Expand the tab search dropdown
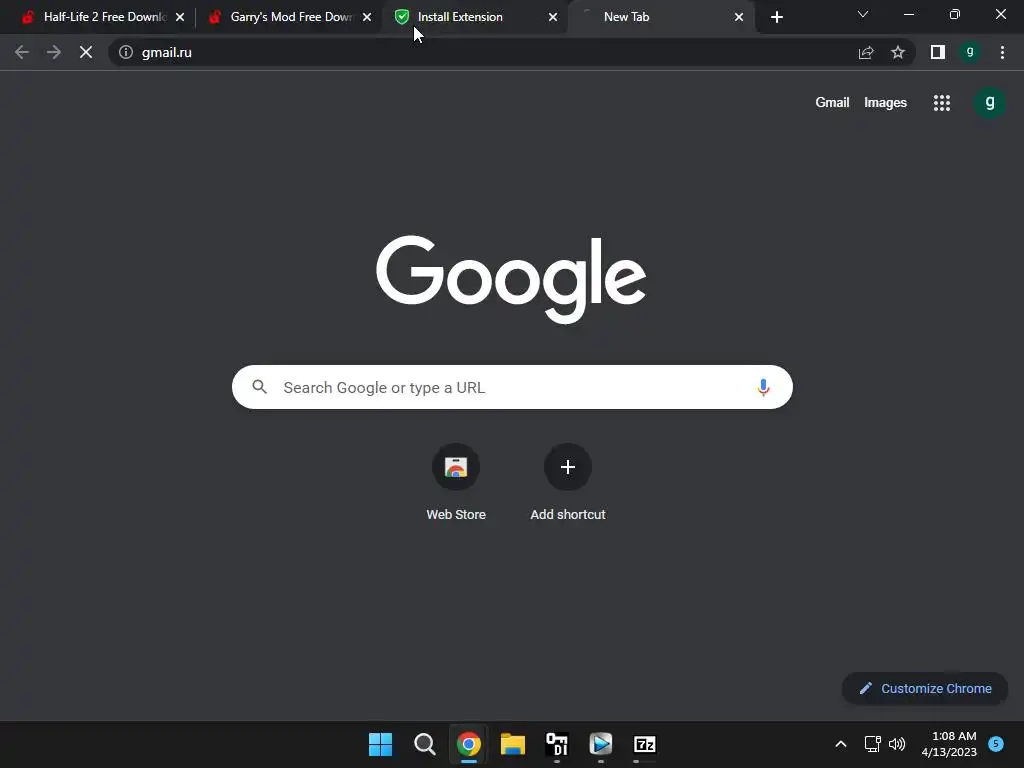1024x768 pixels. (863, 14)
